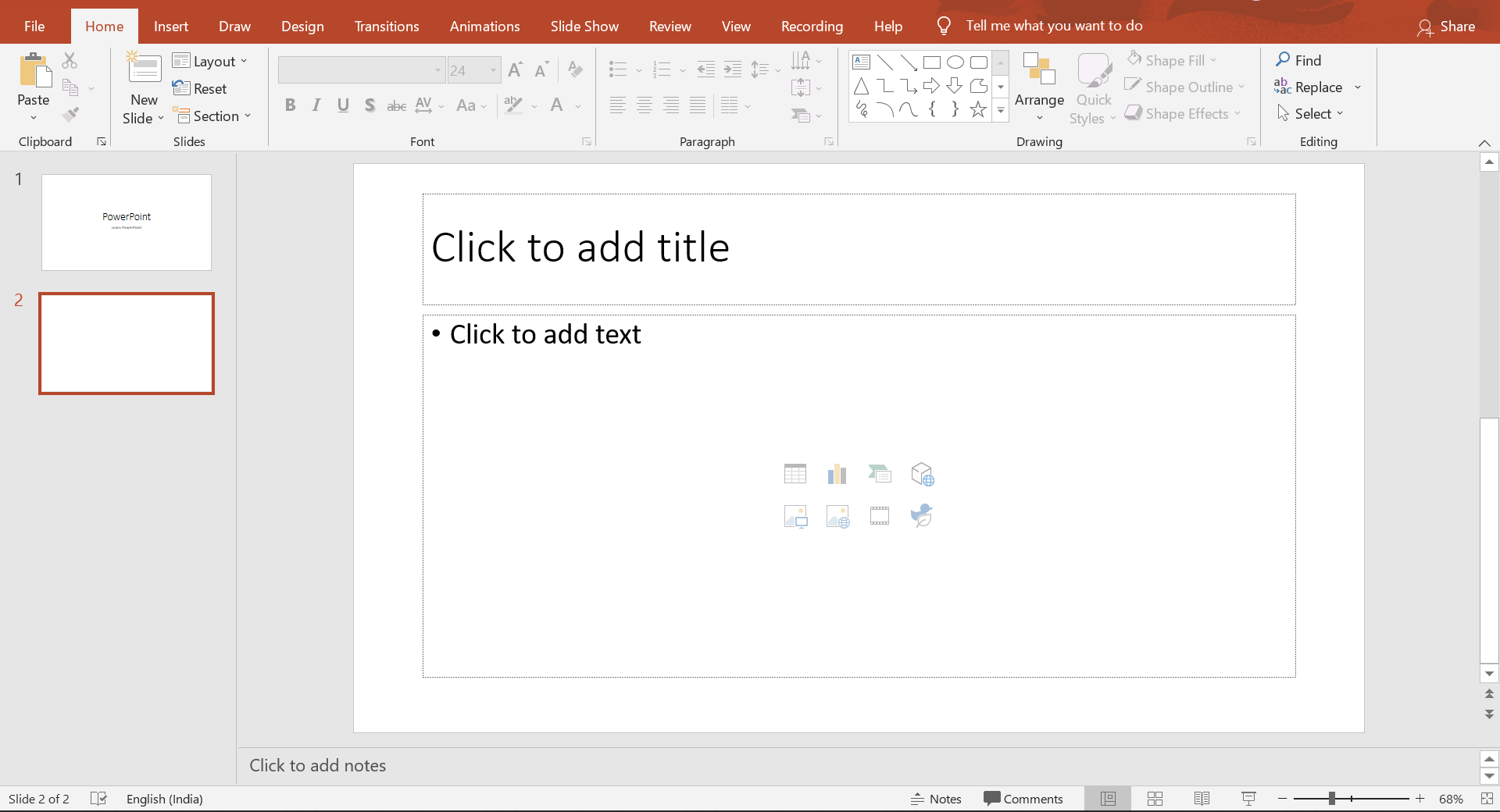Image resolution: width=1500 pixels, height=812 pixels.
Task: Click the Replace button
Action: 1309,87
